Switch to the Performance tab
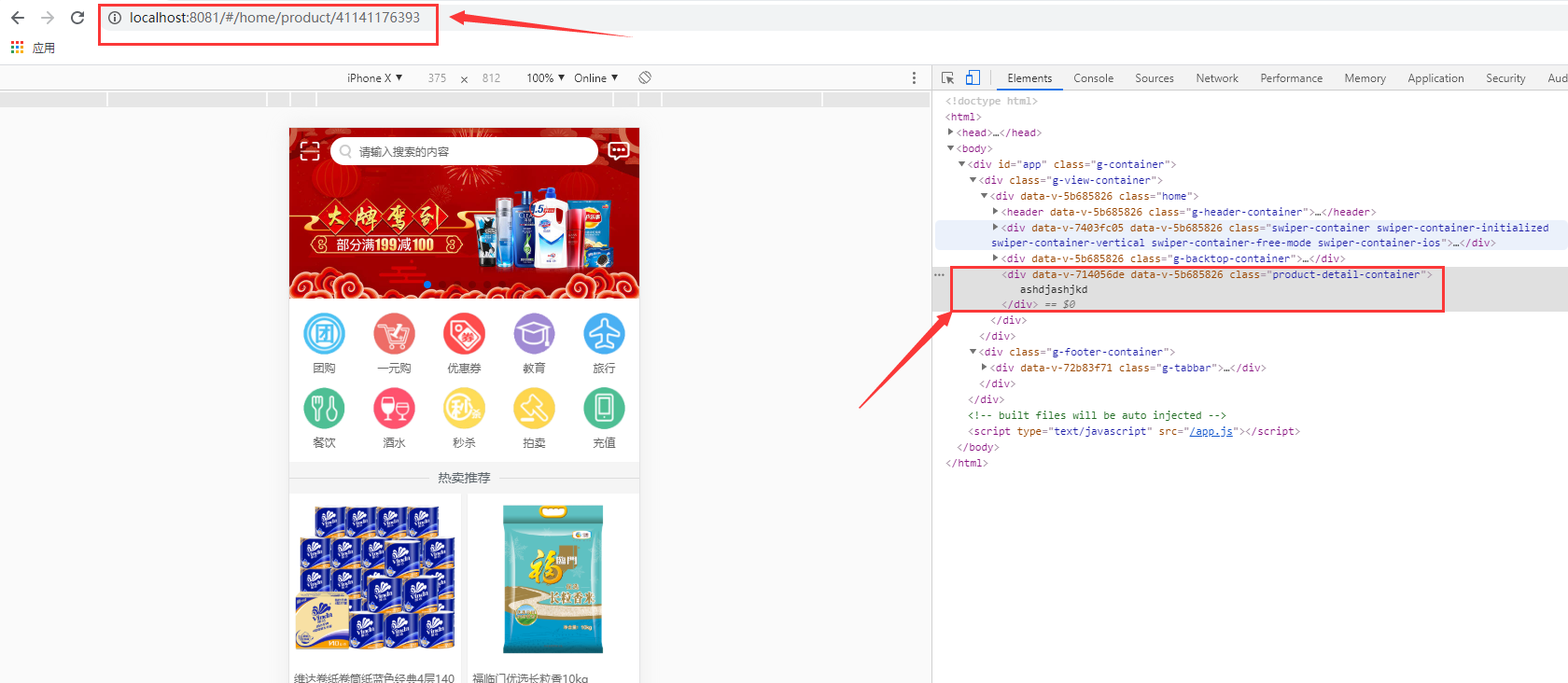Image resolution: width=1568 pixels, height=683 pixels. (x=1291, y=78)
